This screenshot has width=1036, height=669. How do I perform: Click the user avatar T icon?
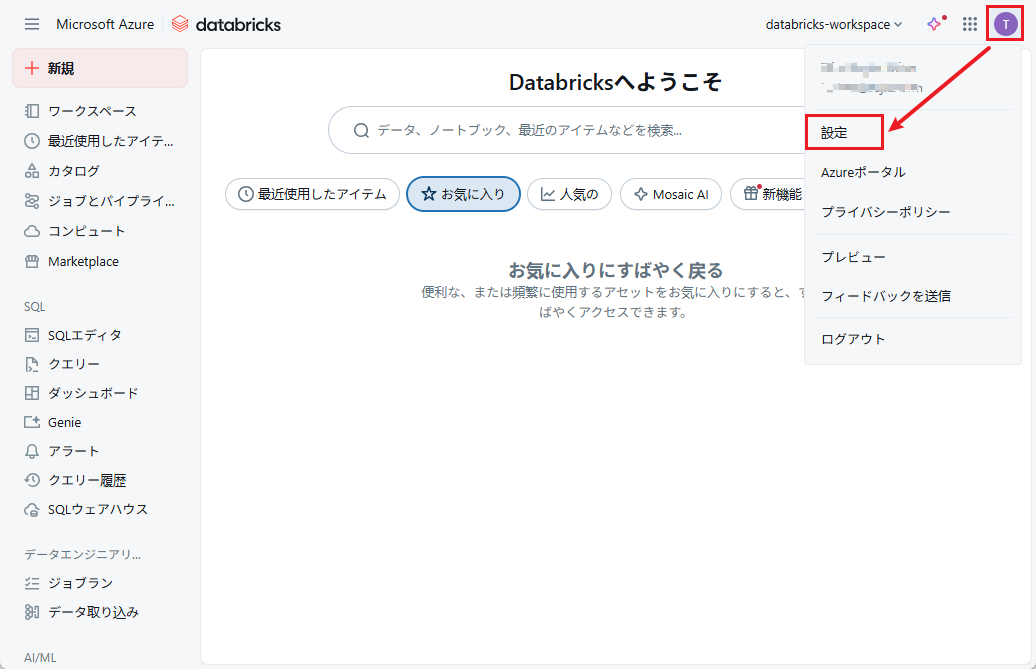click(1005, 24)
